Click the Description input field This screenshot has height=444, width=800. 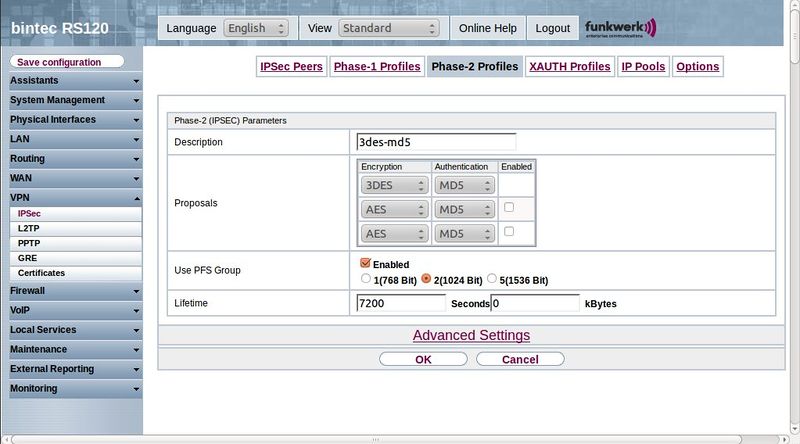436,142
